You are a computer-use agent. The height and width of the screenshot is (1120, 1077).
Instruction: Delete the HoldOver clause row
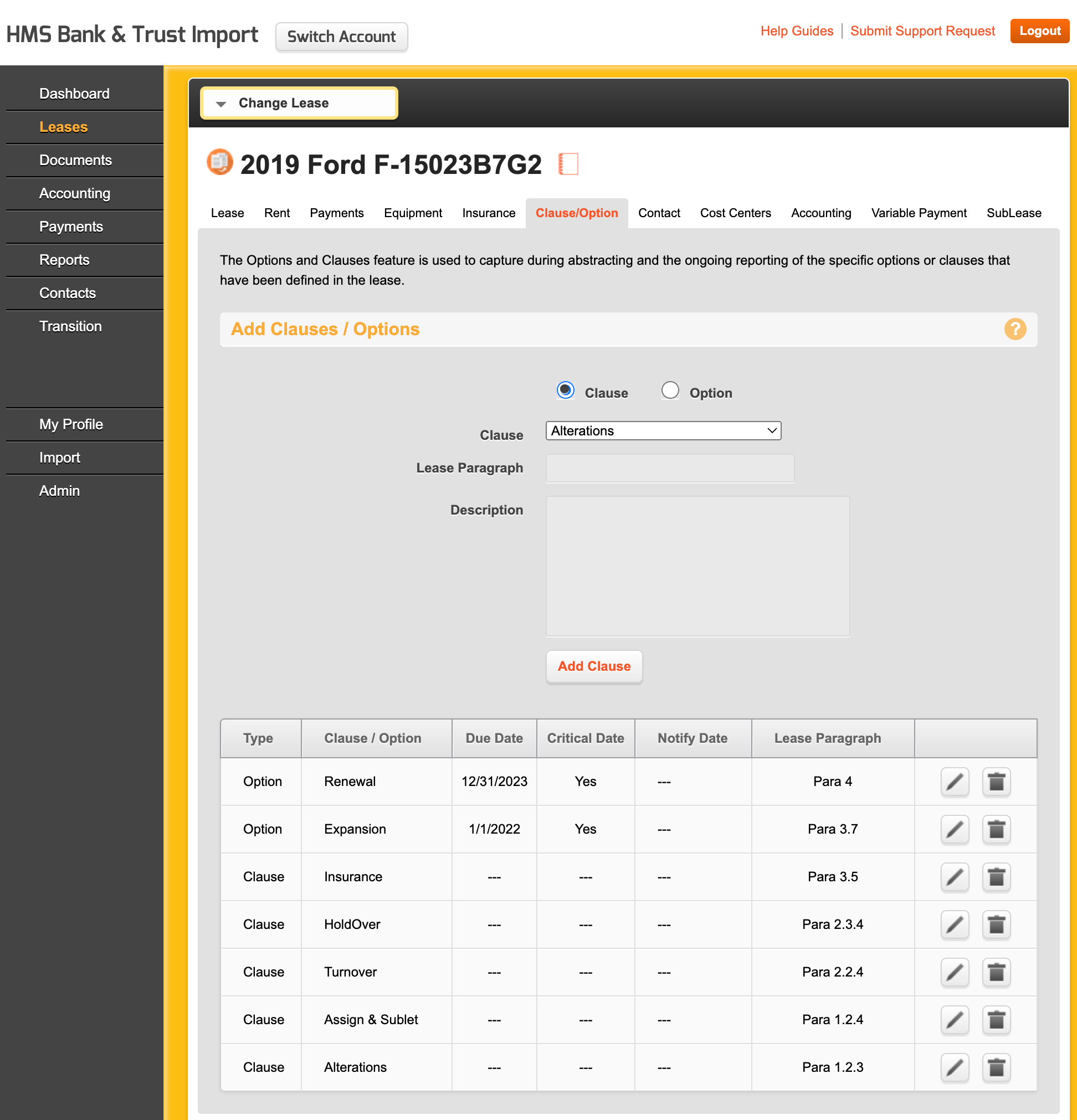tap(996, 924)
